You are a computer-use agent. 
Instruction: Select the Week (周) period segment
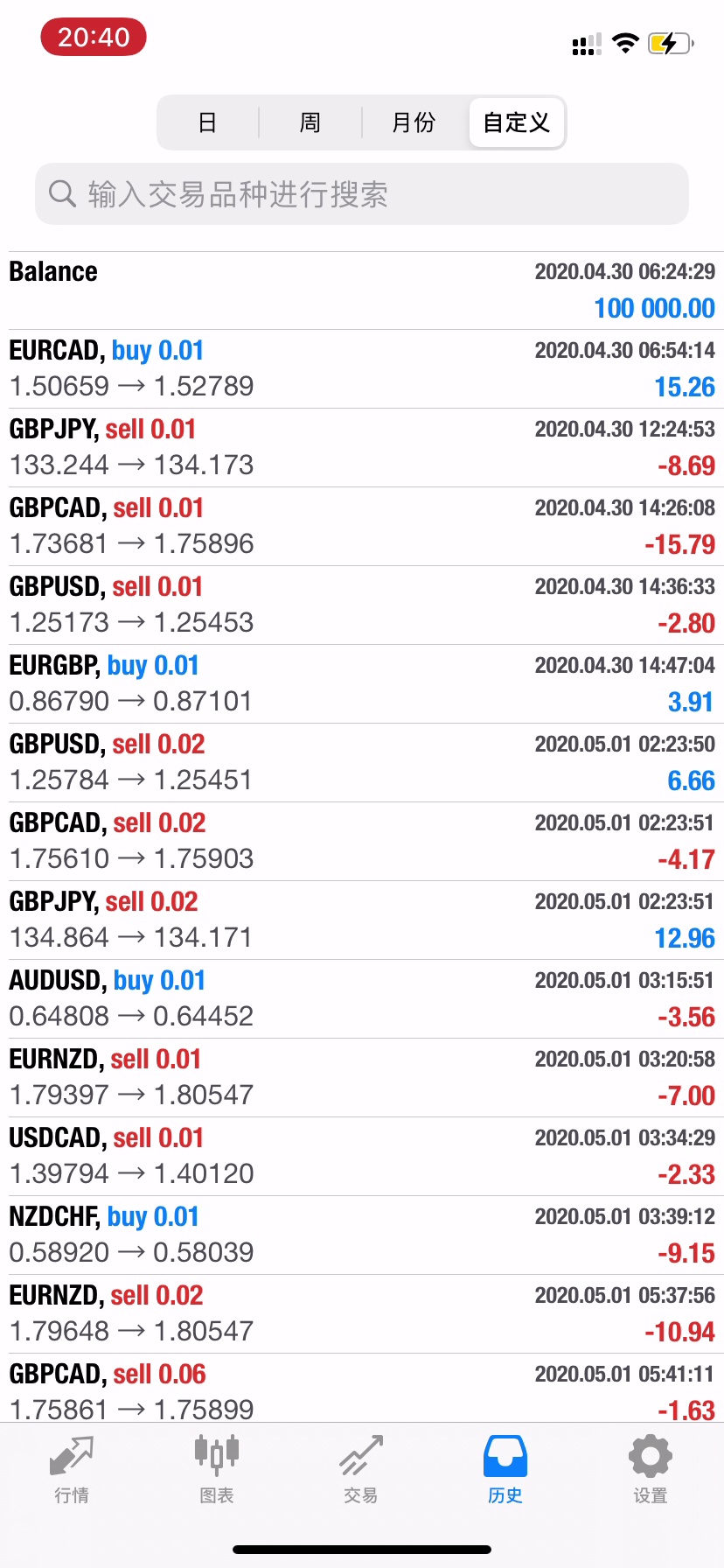coord(310,122)
